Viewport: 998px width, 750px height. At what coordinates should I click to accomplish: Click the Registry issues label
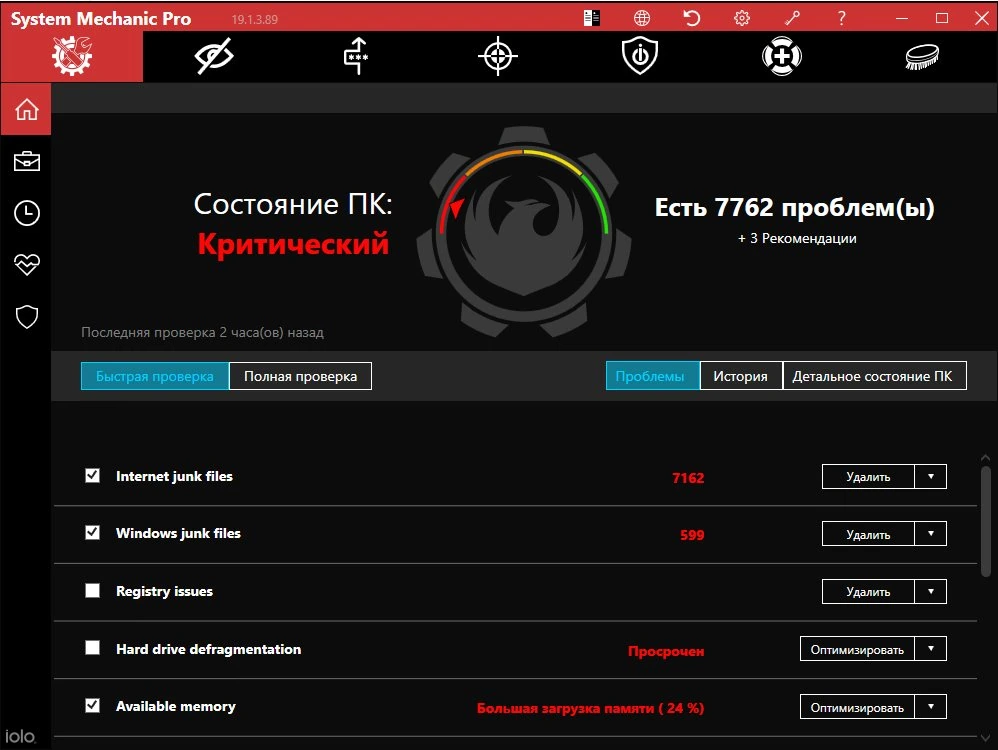164,591
